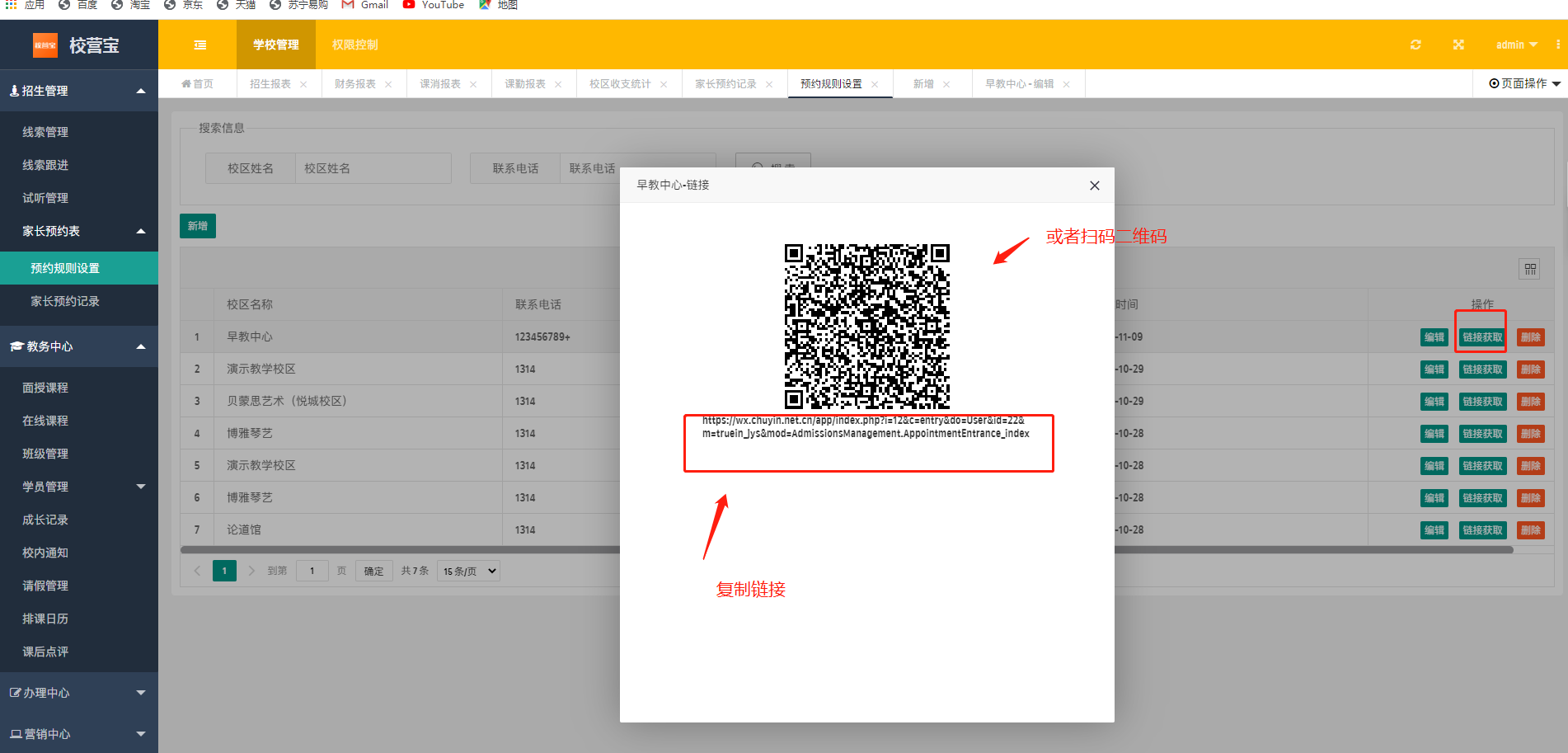
Task: Click the 确定 pagination button
Action: click(x=373, y=571)
